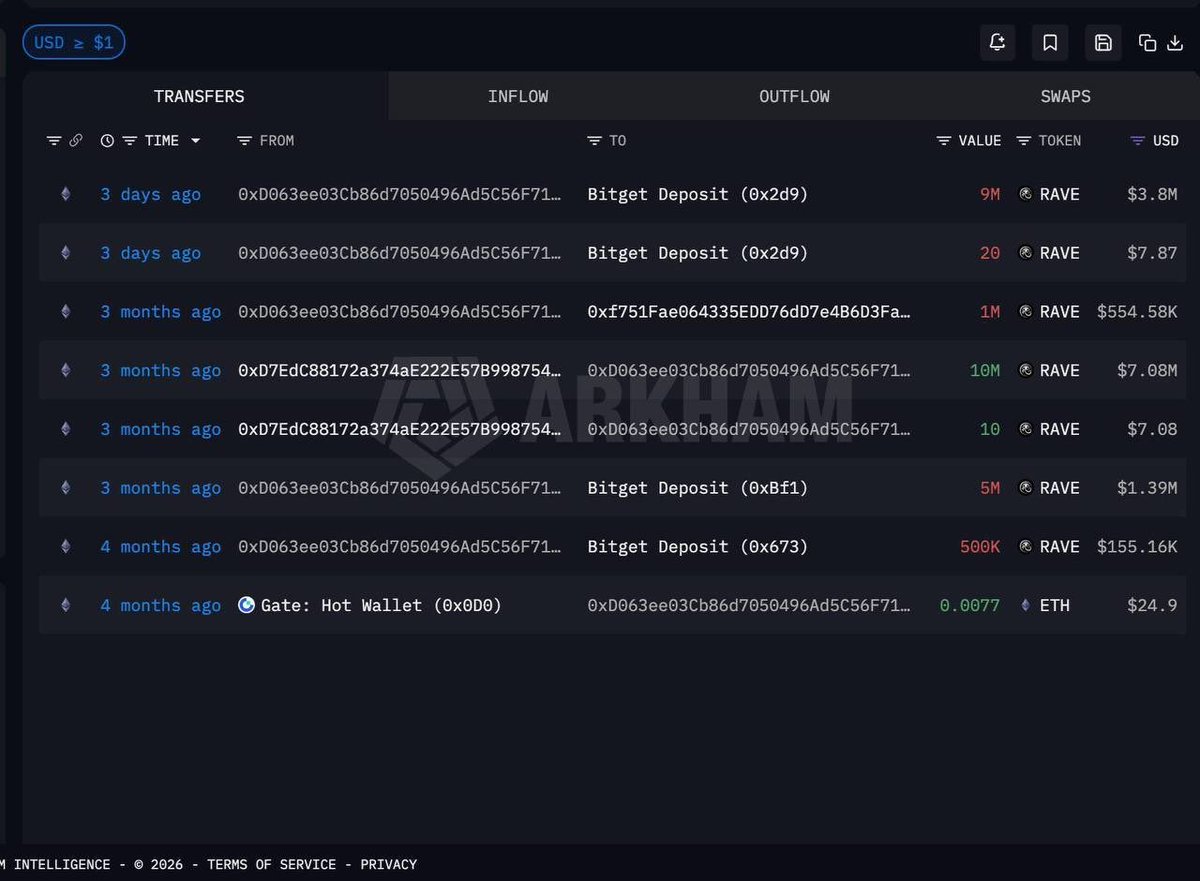Click the filter icon left of link icon
This screenshot has width=1200, height=881.
(54, 141)
